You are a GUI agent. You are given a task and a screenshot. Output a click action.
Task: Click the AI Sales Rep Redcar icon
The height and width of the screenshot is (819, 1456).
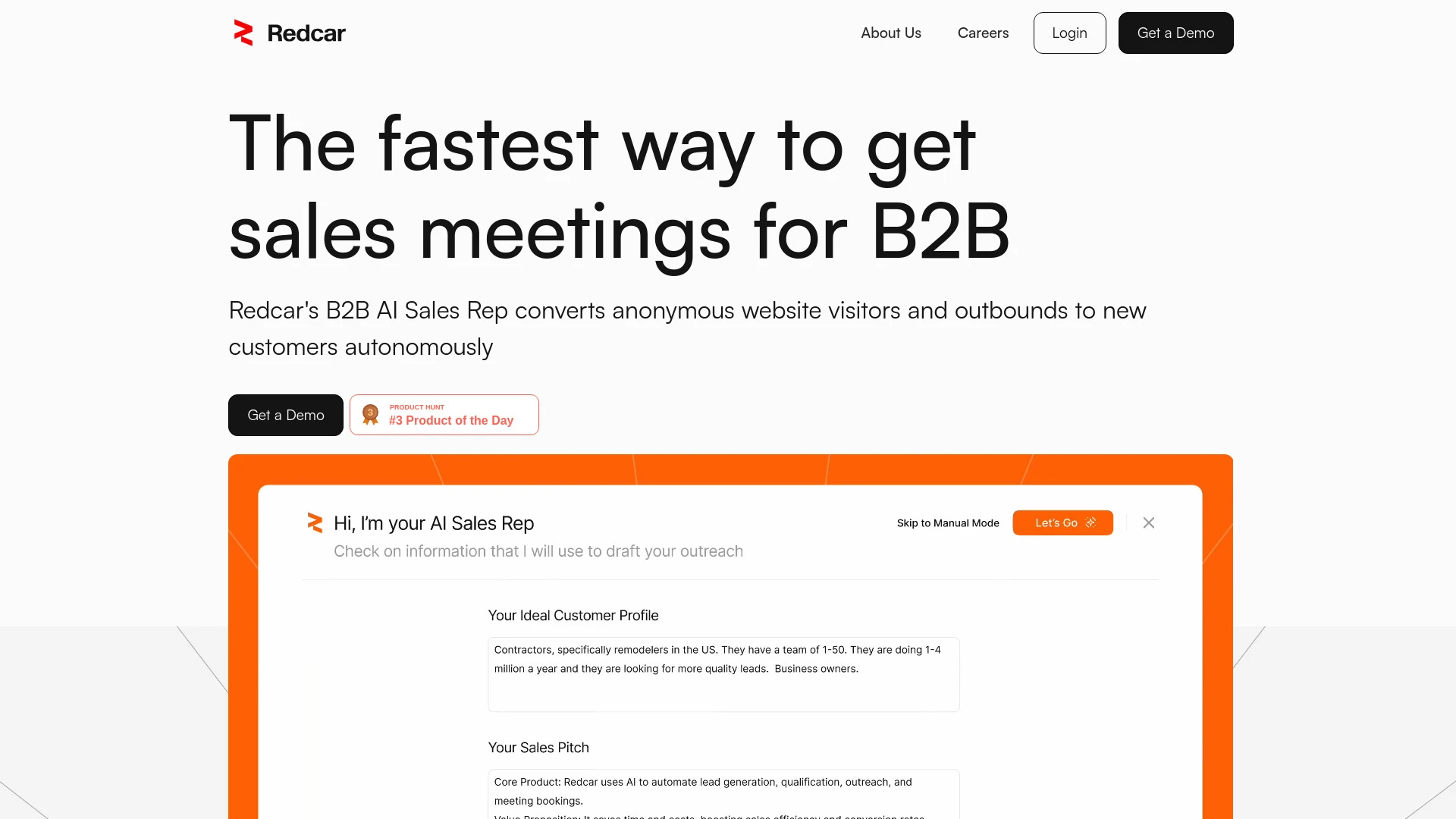[316, 522]
